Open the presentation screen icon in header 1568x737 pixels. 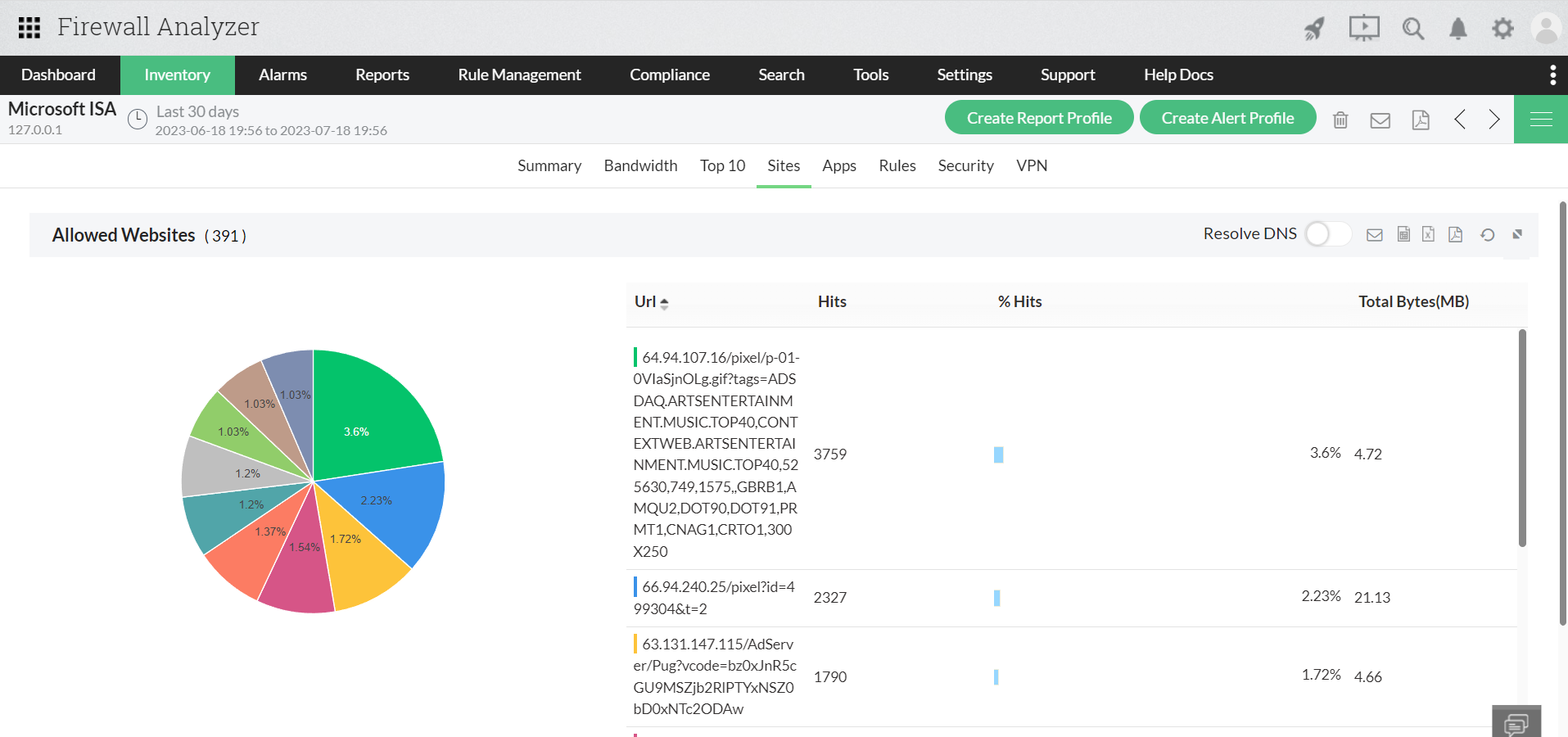click(1364, 29)
